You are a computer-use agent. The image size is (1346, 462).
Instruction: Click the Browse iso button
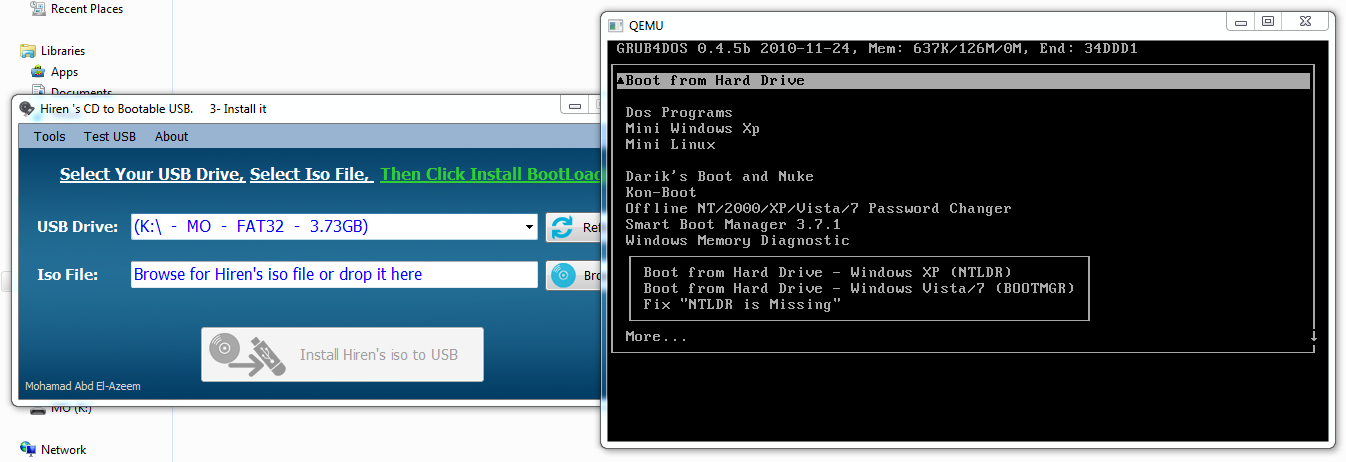[574, 275]
